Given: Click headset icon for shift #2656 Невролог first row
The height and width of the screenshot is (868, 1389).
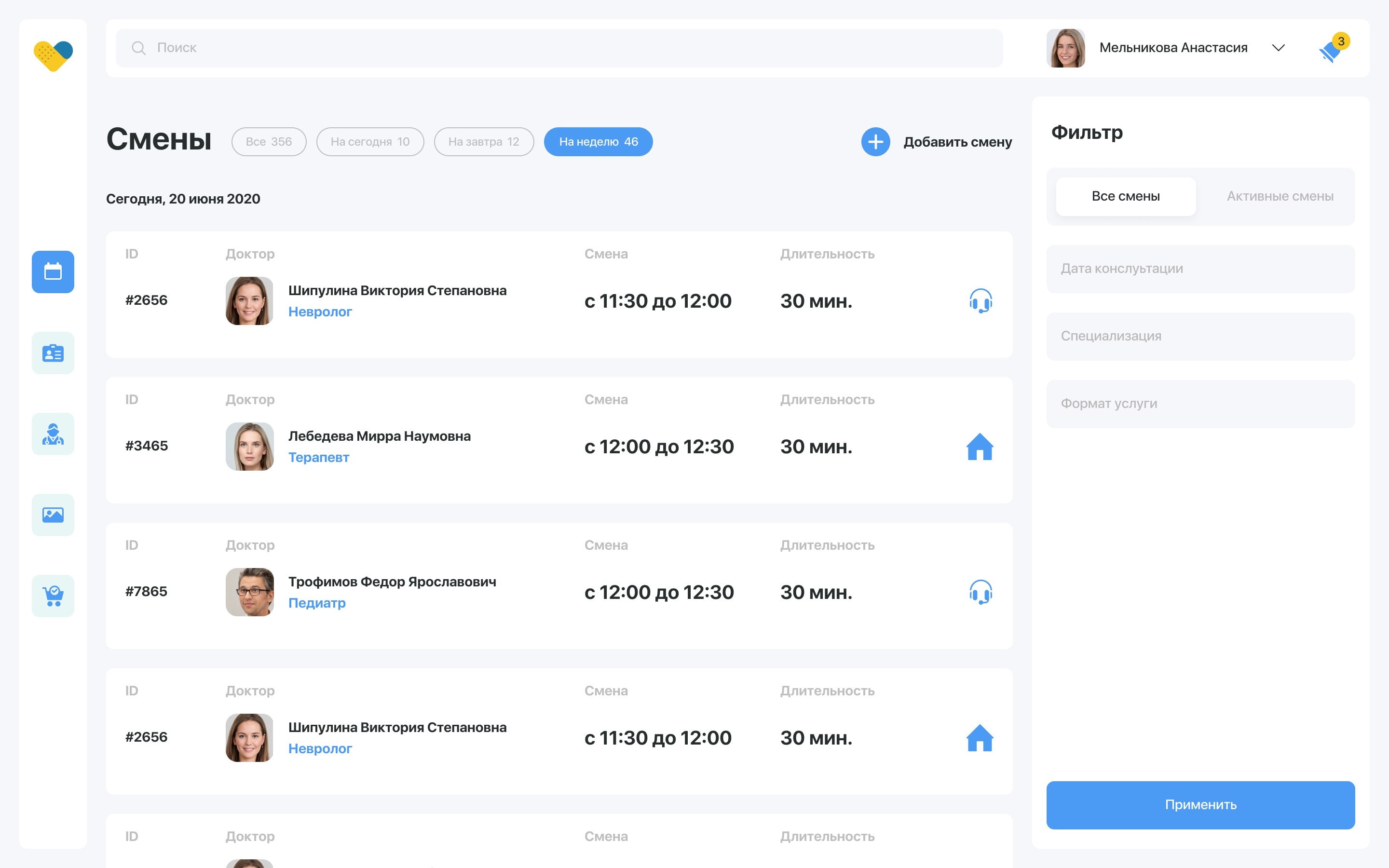Looking at the screenshot, I should (980, 300).
